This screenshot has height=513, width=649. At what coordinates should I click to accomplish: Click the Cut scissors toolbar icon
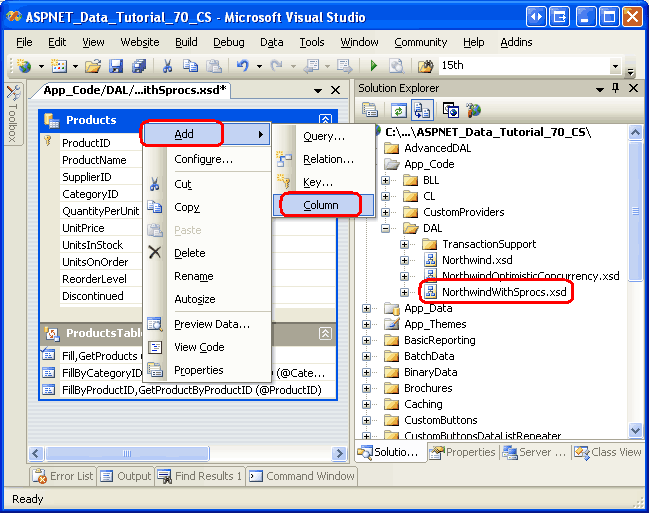point(167,66)
